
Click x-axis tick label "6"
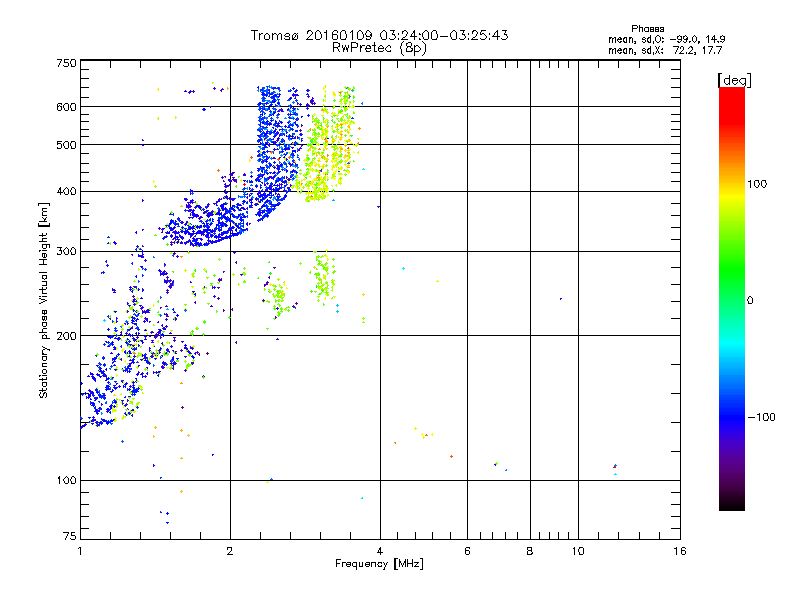tap(467, 551)
